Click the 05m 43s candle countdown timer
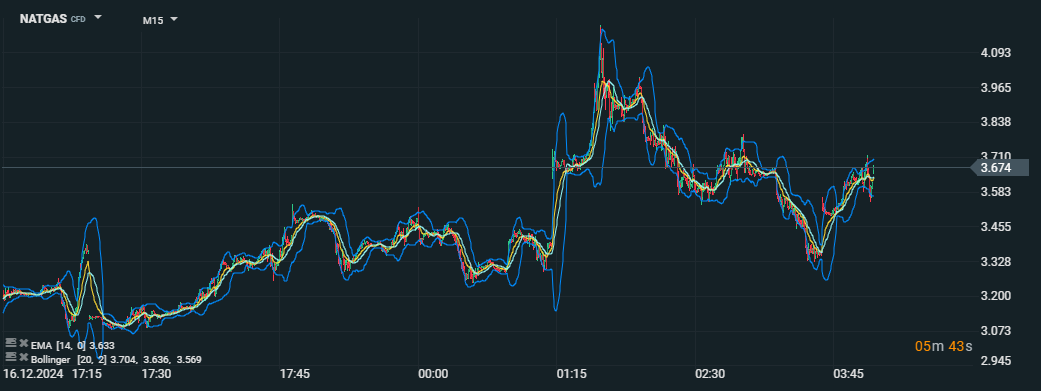Image resolution: width=1041 pixels, height=391 pixels. coord(943,346)
